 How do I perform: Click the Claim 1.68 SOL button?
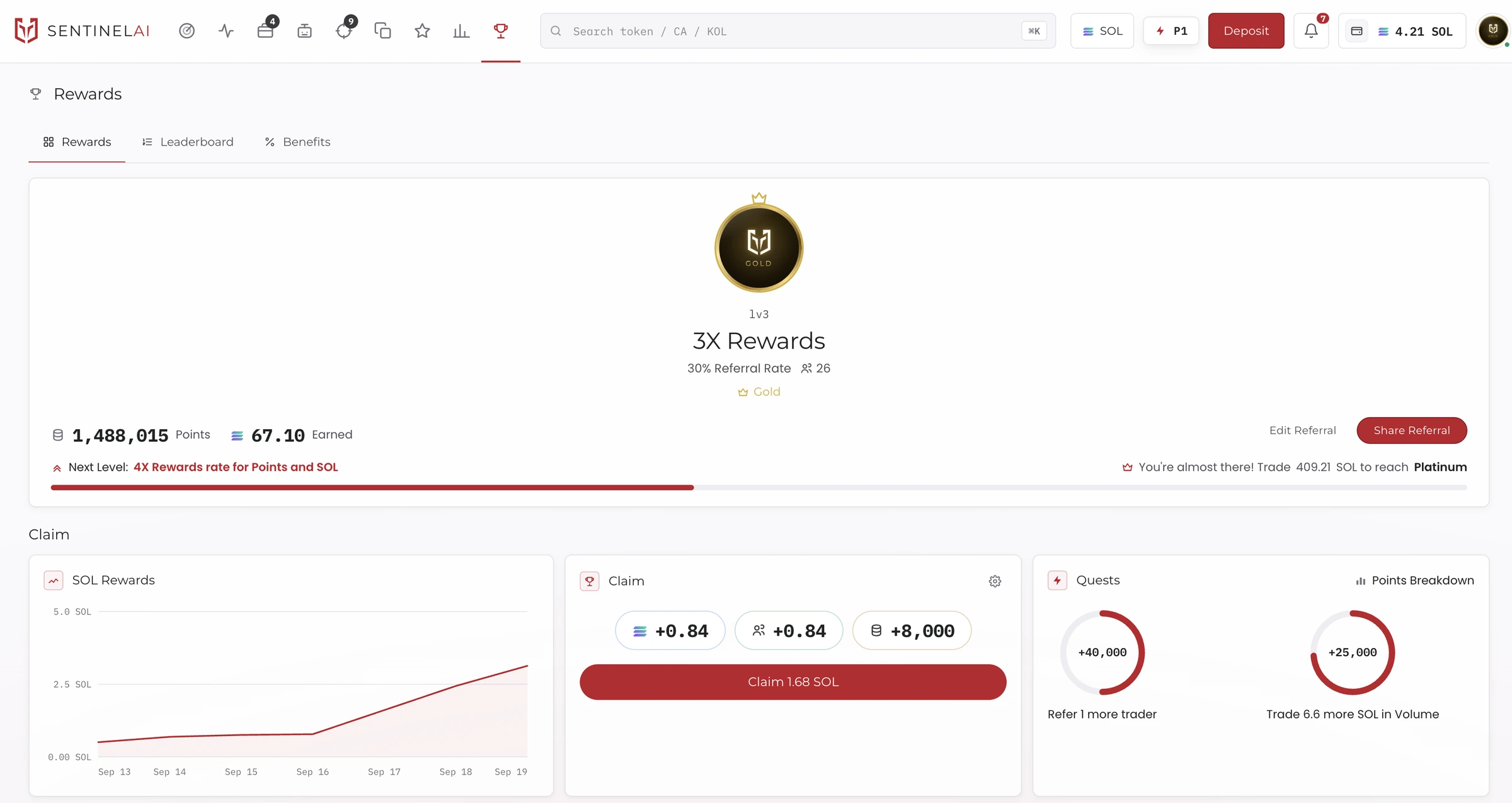pos(793,682)
